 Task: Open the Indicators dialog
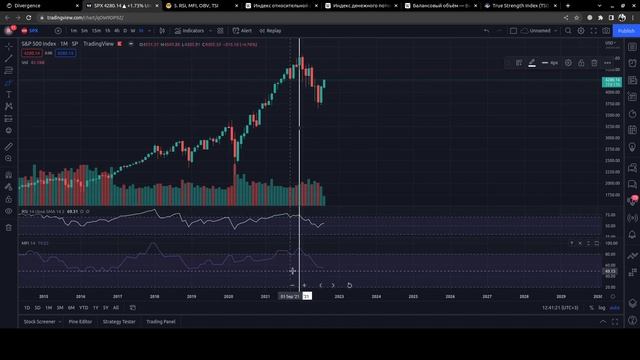point(189,31)
